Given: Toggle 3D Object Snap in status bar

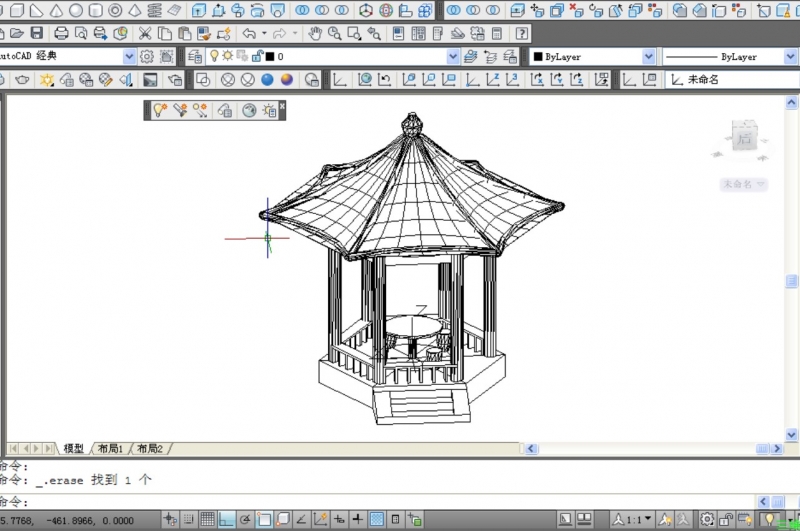Looking at the screenshot, I should pos(283,520).
